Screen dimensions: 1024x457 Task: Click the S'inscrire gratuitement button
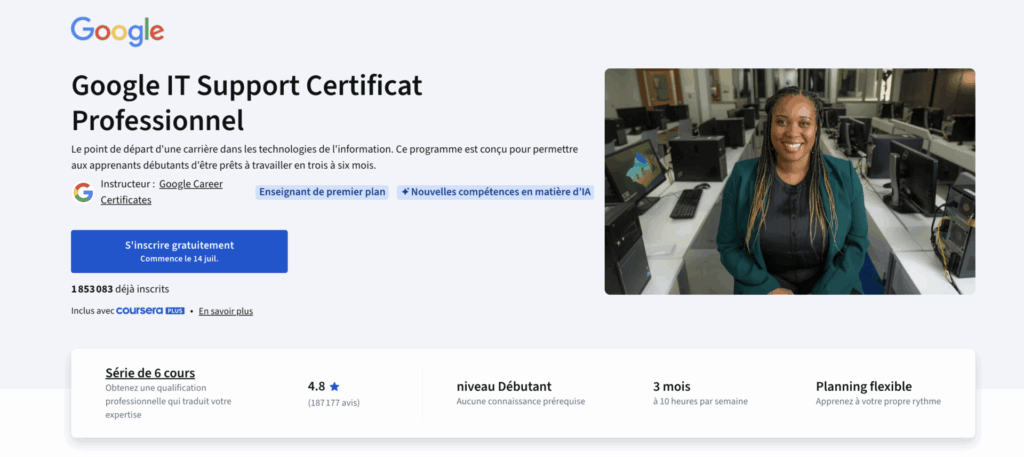click(179, 251)
